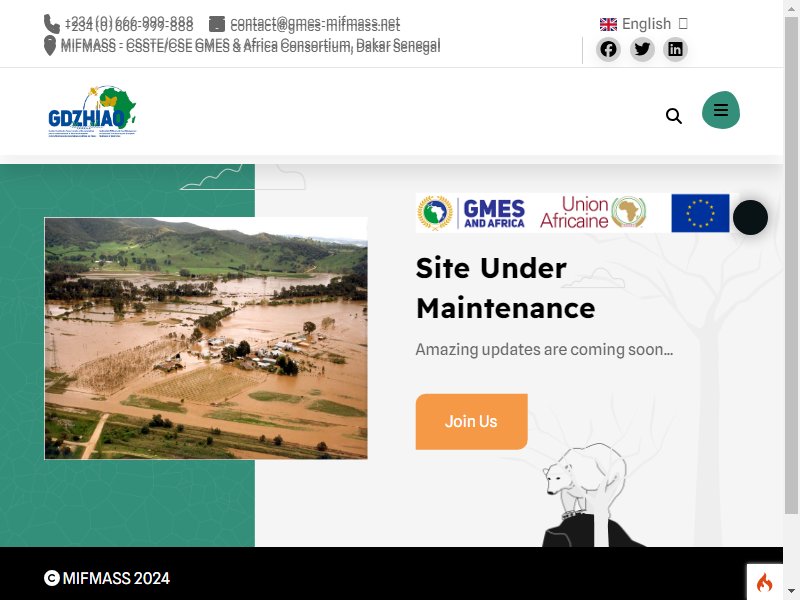The height and width of the screenshot is (600, 800).
Task: Click the black circular floating button
Action: [x=750, y=218]
